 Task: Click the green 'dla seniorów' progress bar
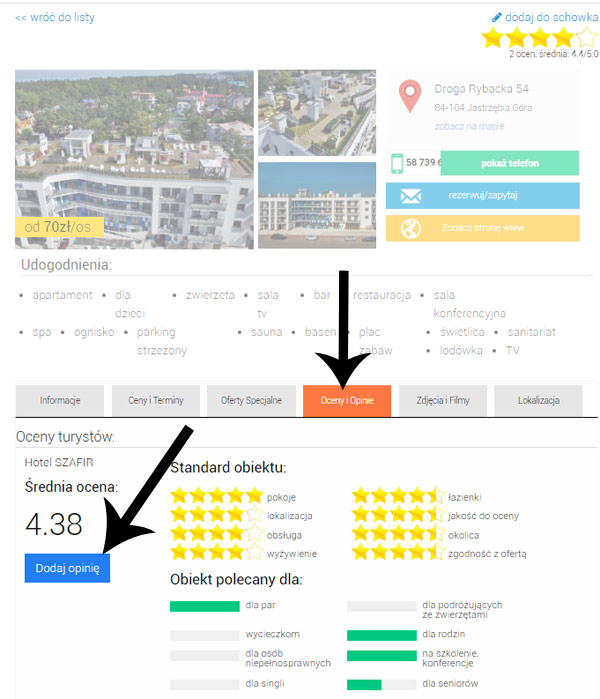coord(364,684)
